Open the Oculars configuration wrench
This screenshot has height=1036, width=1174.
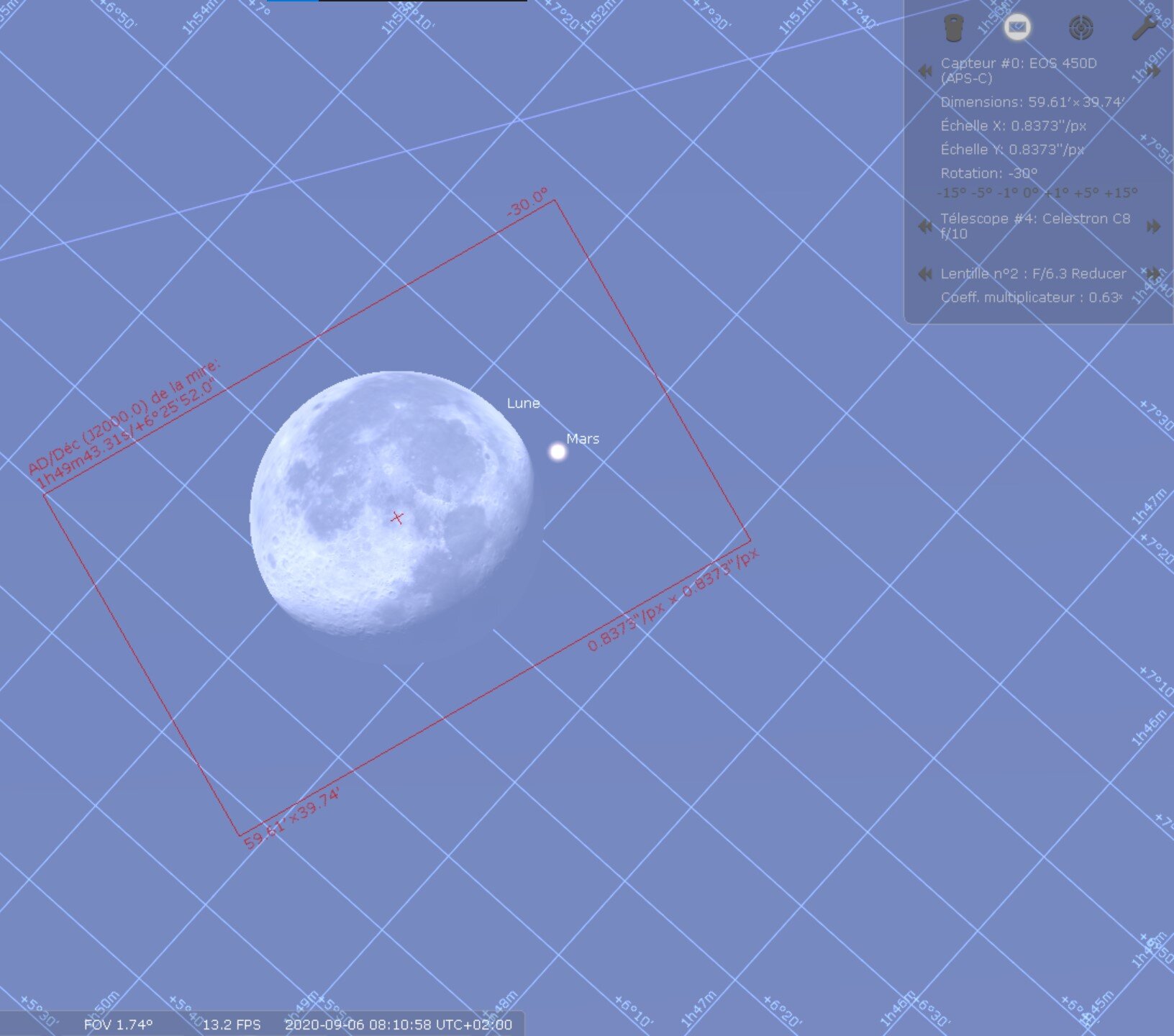pyautogui.click(x=1144, y=28)
